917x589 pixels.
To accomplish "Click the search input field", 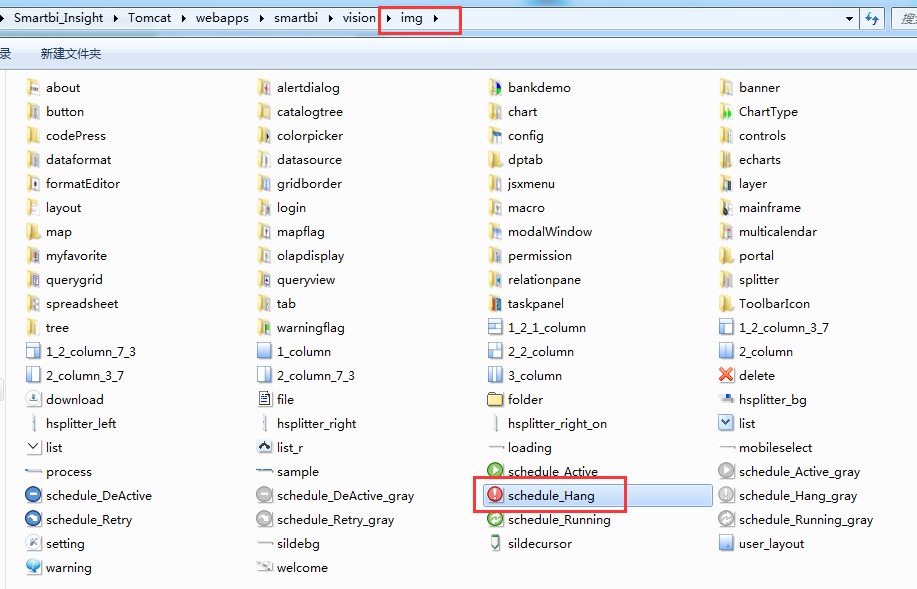I will (x=904, y=19).
